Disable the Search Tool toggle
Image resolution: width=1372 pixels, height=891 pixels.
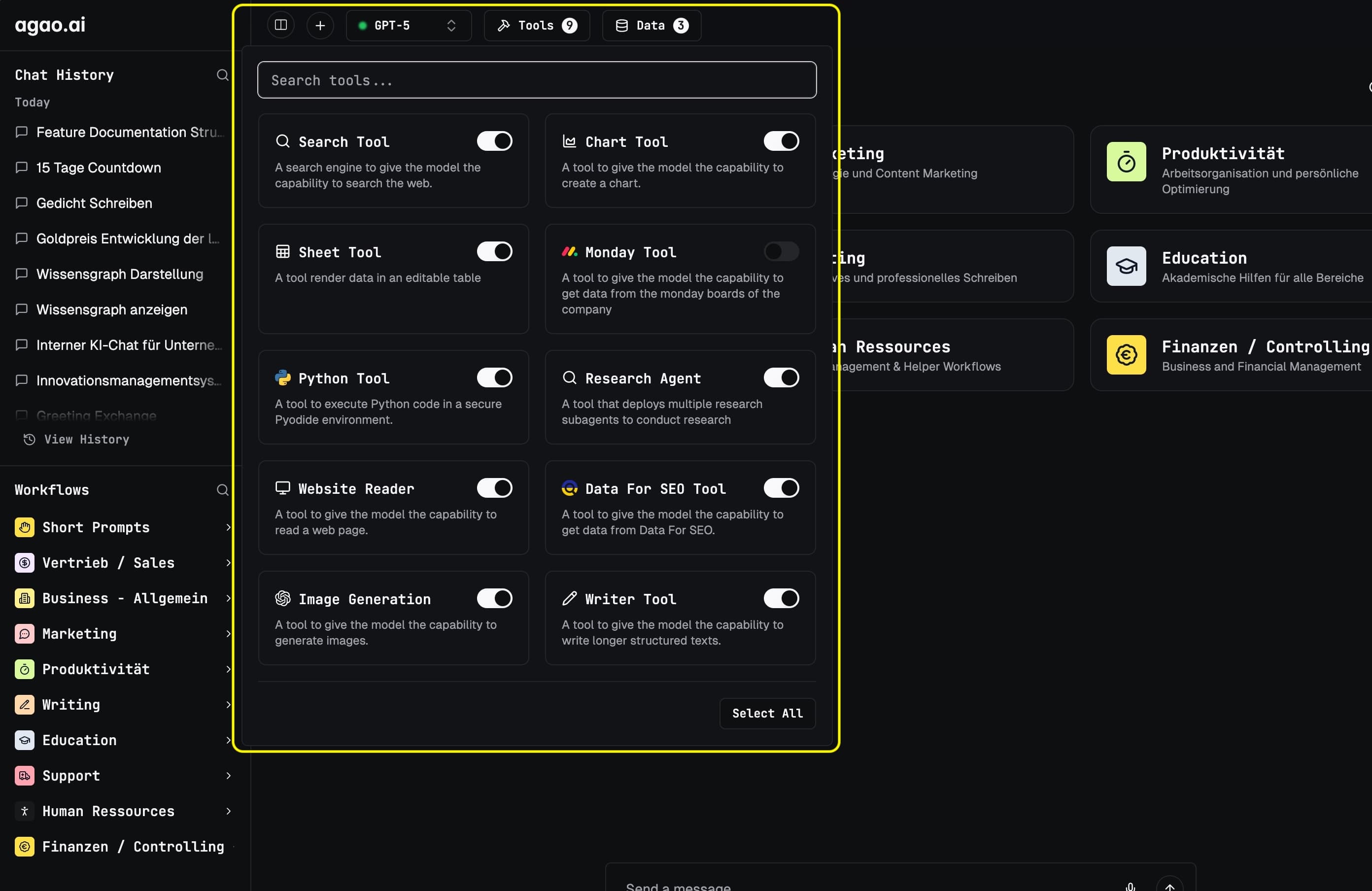pyautogui.click(x=494, y=141)
